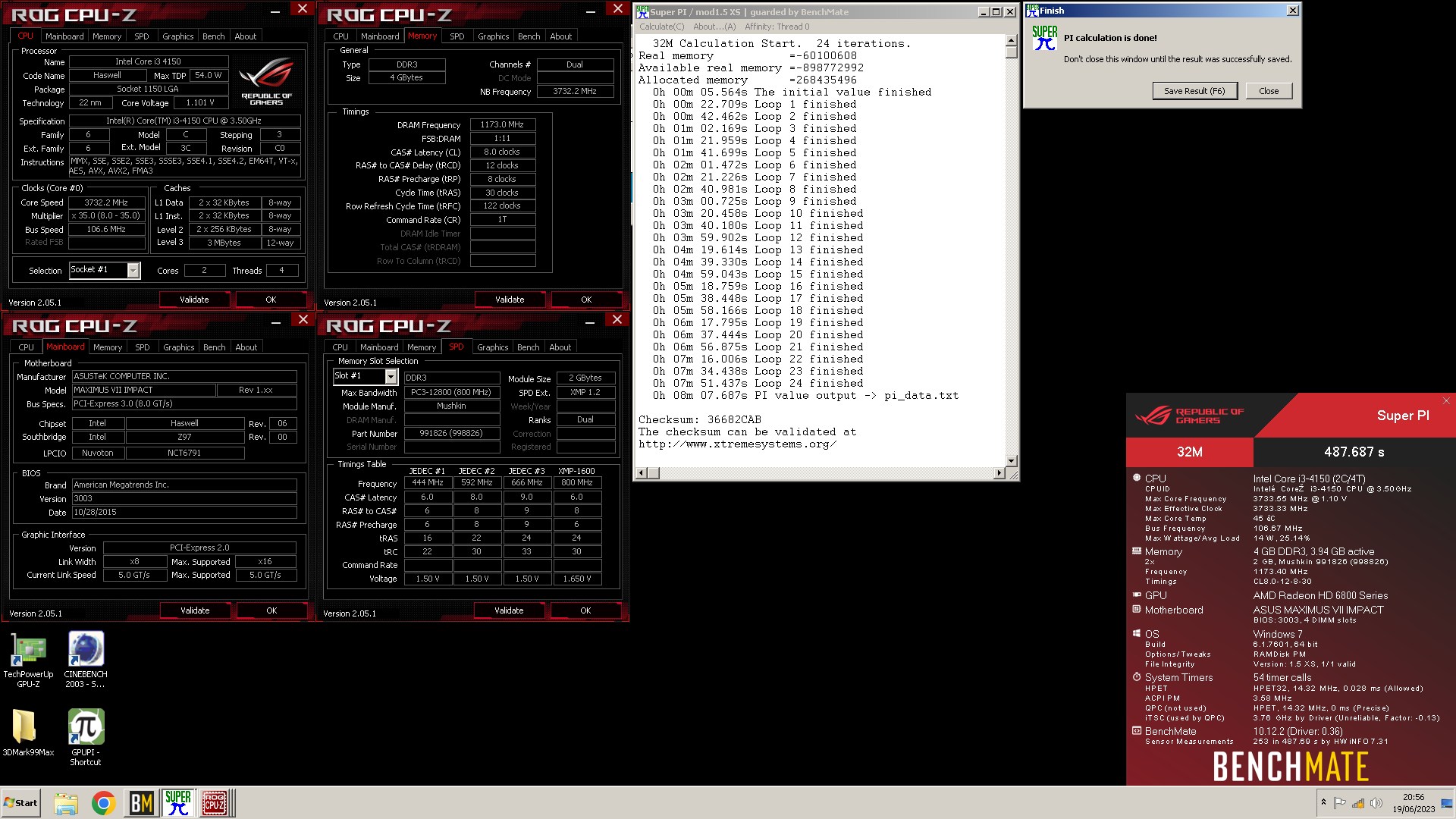Open Windows Explorer from the taskbar
The width and height of the screenshot is (1456, 819).
66,803
